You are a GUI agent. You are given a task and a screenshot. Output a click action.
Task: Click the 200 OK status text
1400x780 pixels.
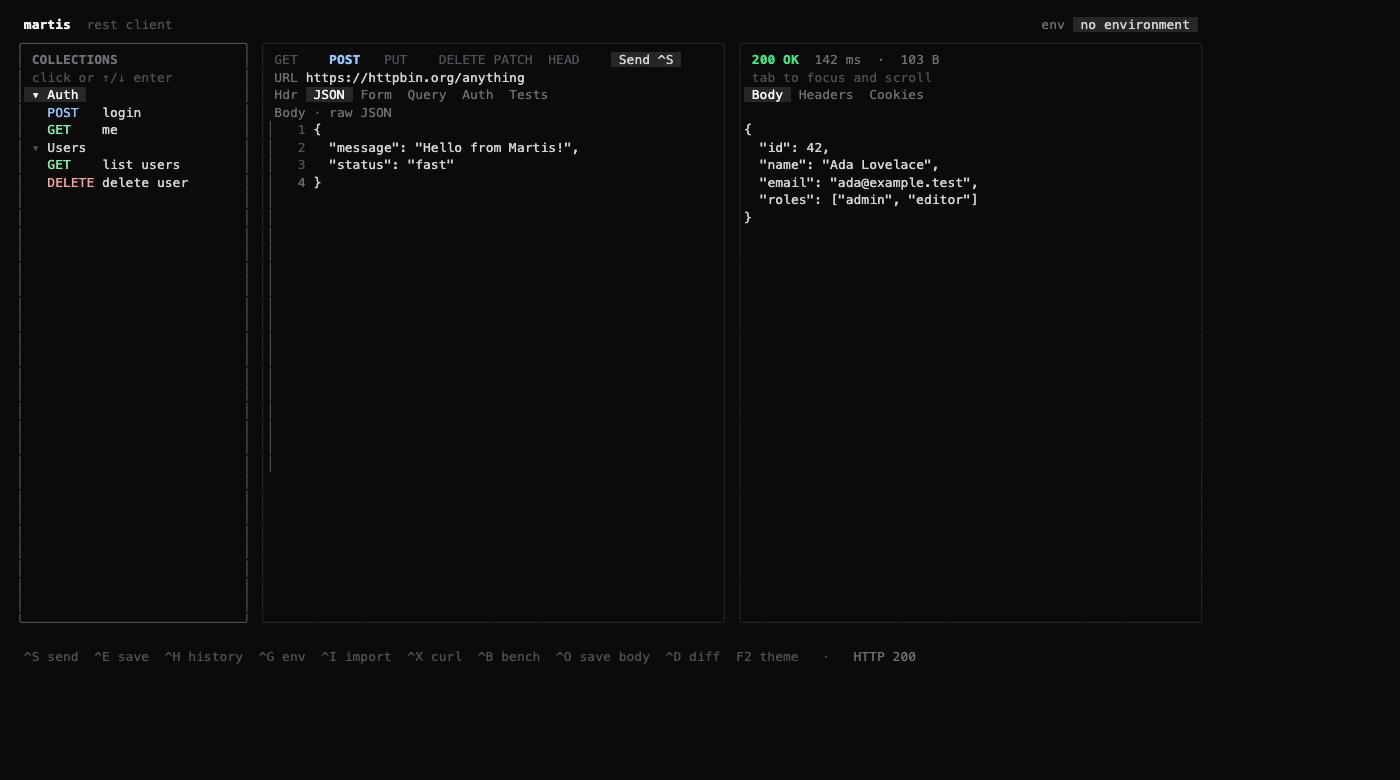775,60
